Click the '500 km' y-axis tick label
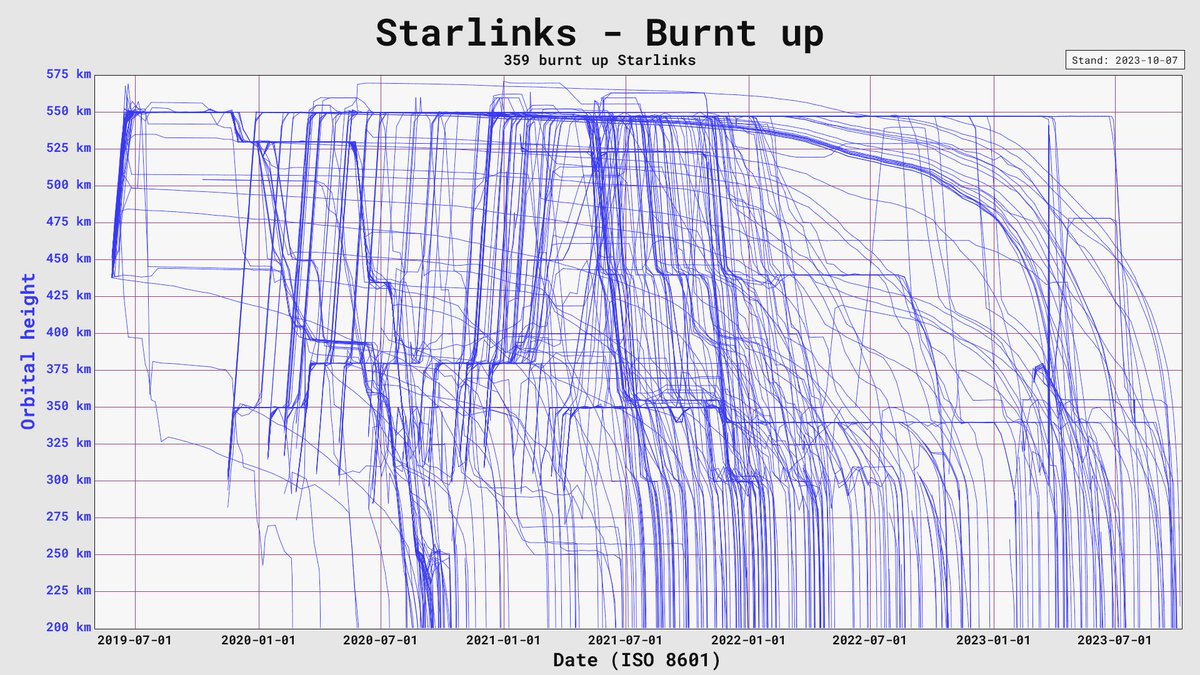 coord(68,185)
